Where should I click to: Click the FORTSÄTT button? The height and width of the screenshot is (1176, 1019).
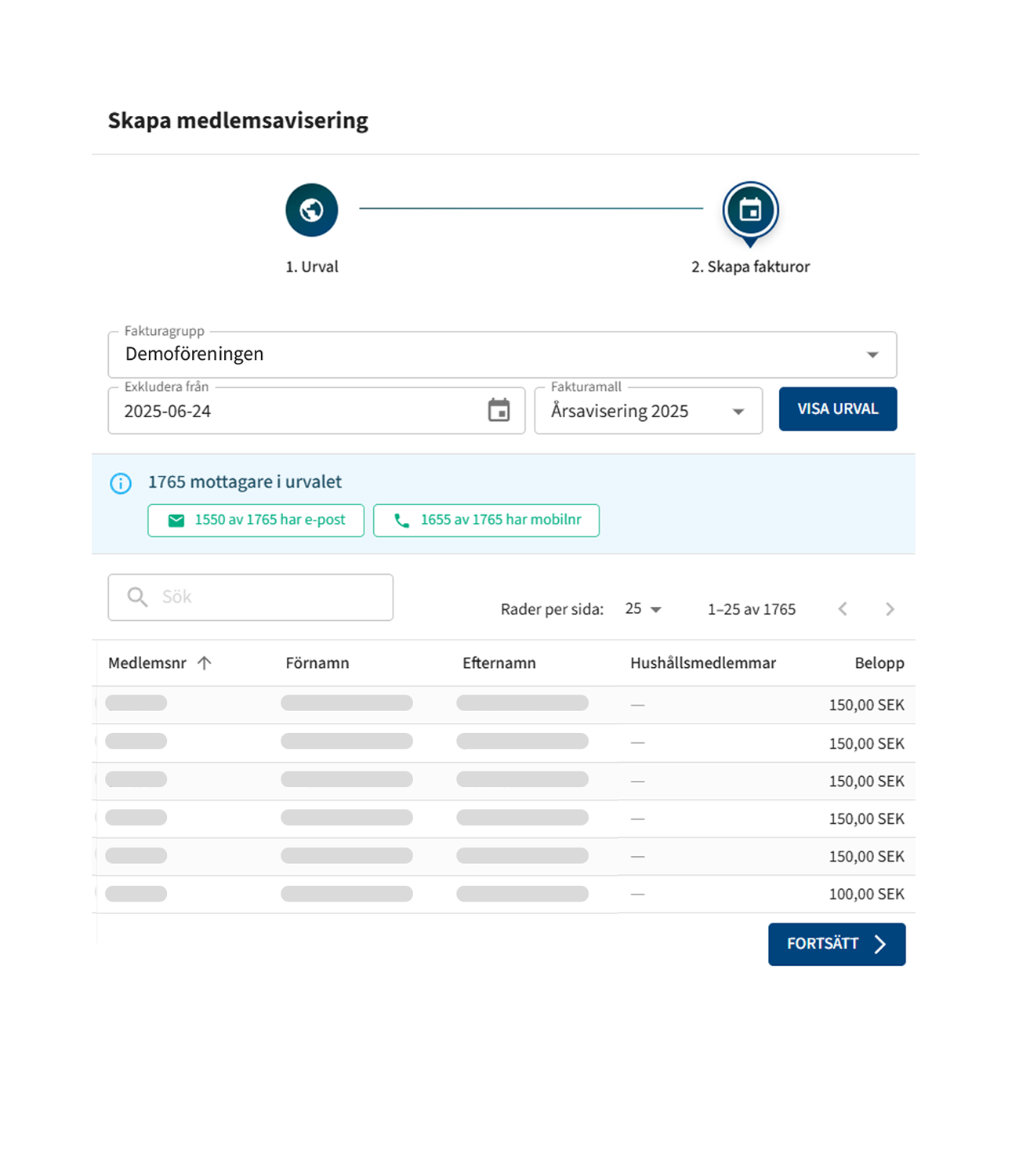(836, 944)
